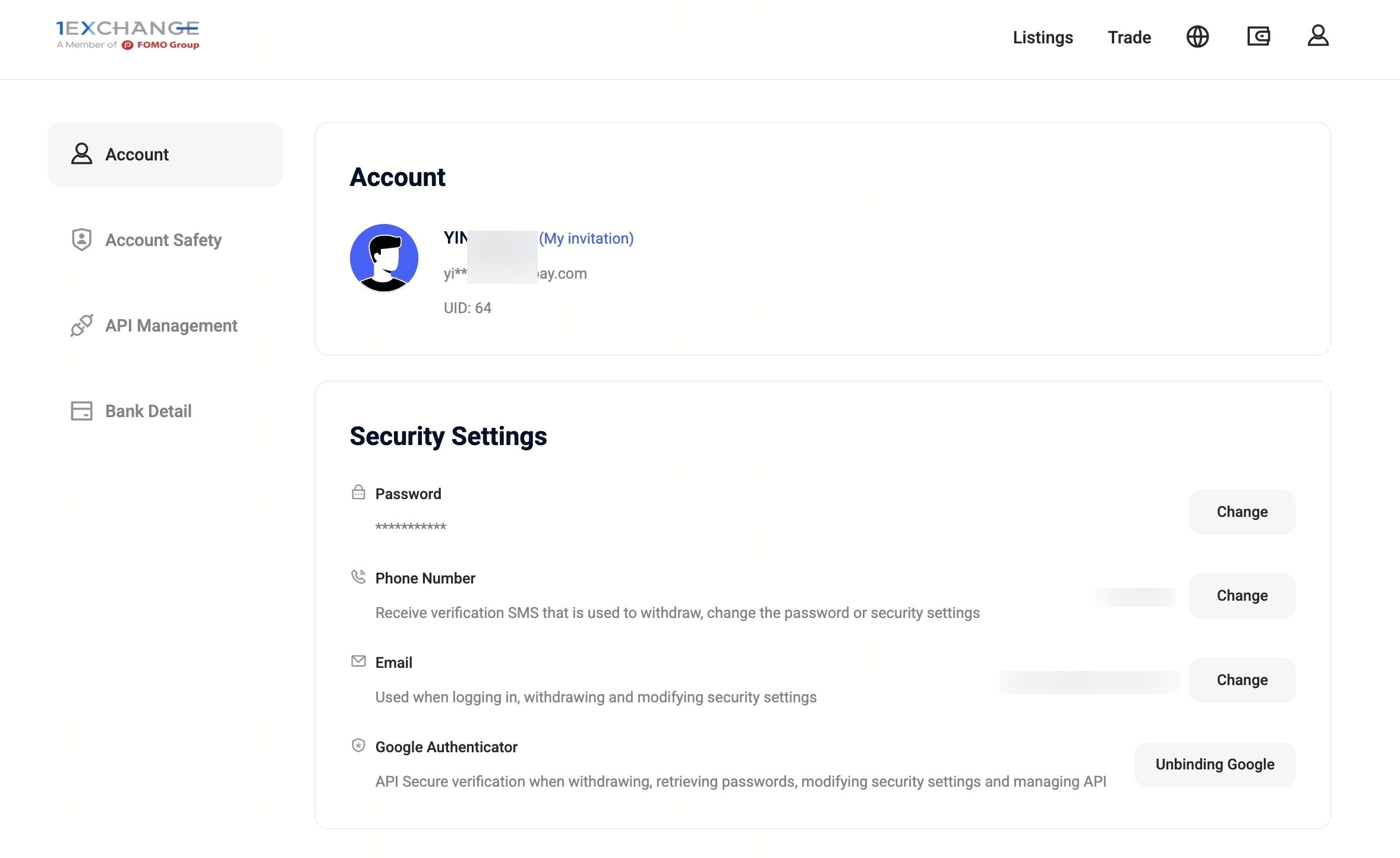
Task: Open the wallet icon in header
Action: pyautogui.click(x=1258, y=37)
